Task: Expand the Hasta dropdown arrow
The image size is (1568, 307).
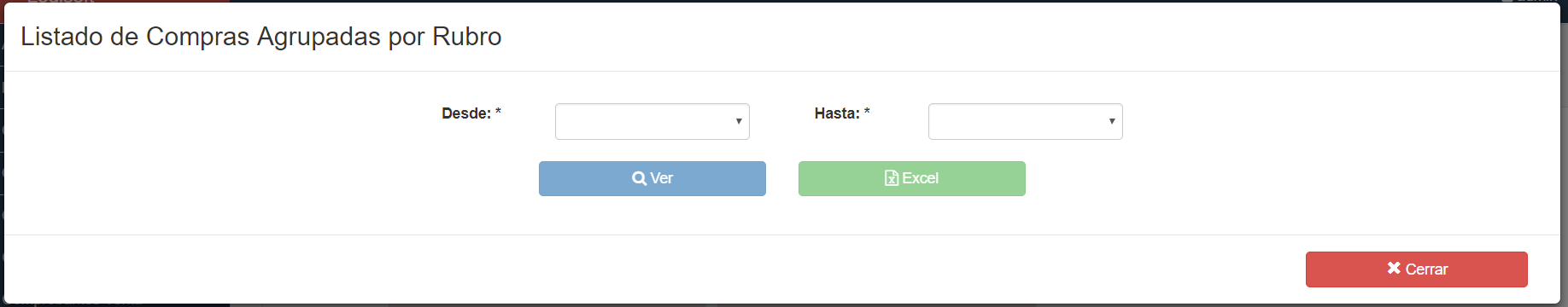Action: 1112,121
